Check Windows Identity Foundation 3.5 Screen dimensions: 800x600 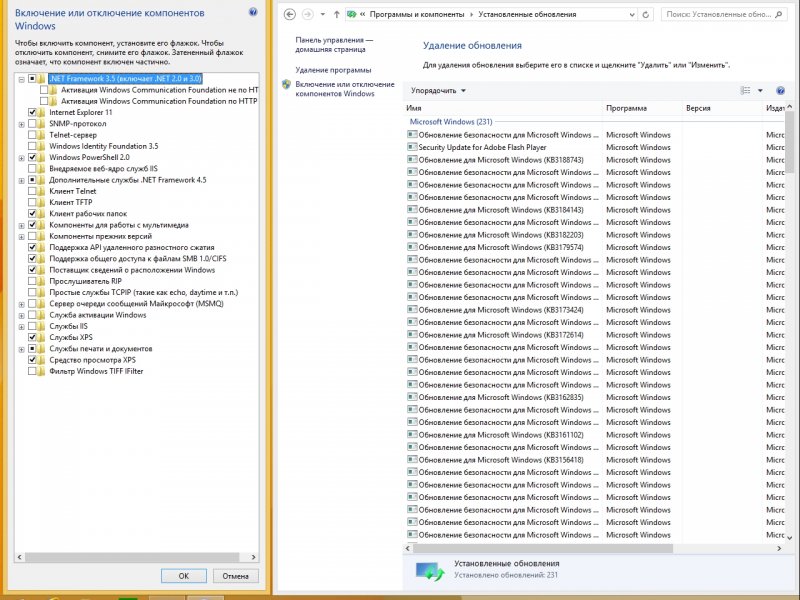tap(32, 146)
